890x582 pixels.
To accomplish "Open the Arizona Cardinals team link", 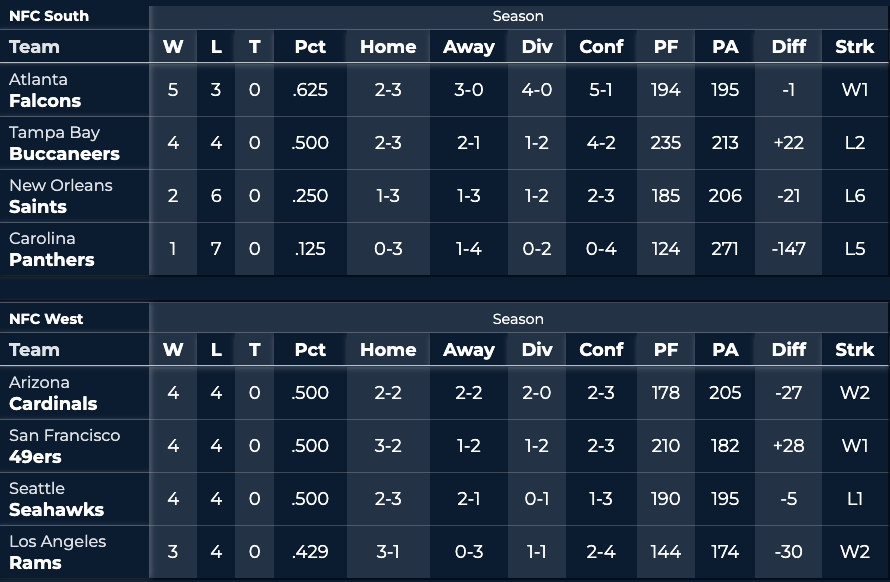I will (53, 393).
